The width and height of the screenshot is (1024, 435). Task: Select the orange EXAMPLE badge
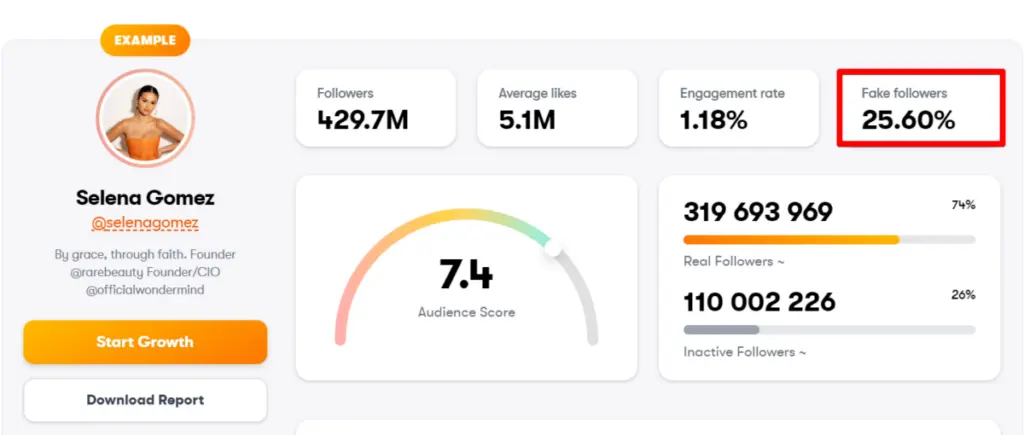[145, 41]
